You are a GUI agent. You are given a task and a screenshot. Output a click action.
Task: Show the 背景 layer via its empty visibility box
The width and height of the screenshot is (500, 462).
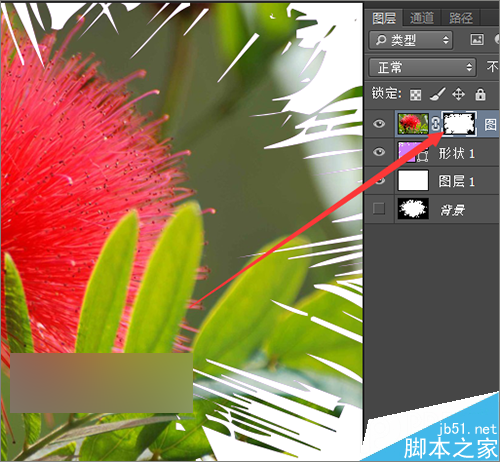pos(379,209)
